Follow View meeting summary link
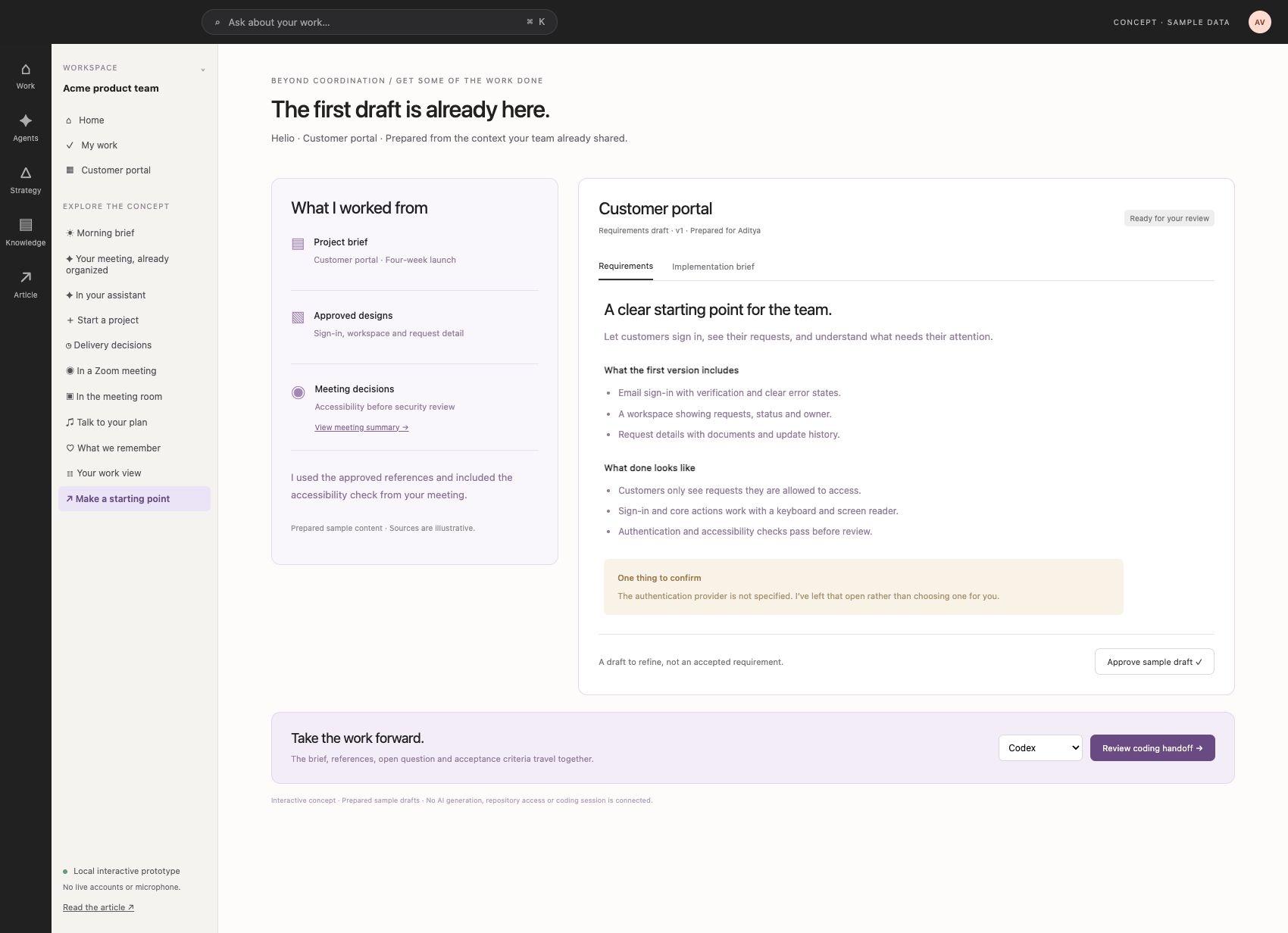Viewport: 1288px width, 933px height. click(361, 428)
